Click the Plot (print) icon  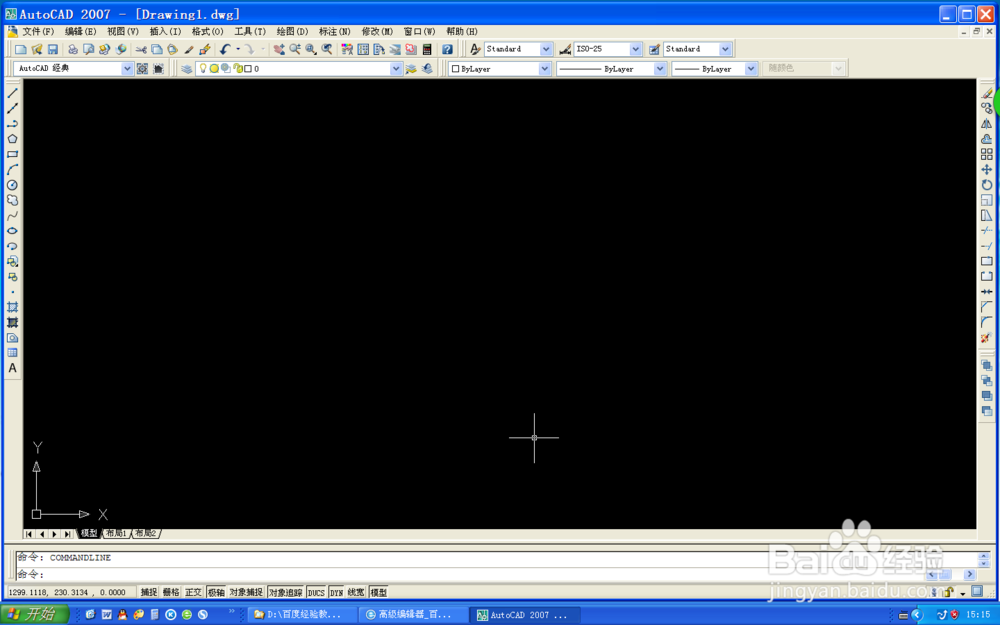73,49
